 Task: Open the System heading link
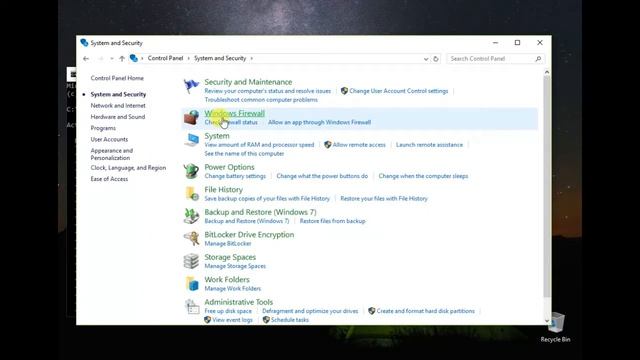pos(217,136)
